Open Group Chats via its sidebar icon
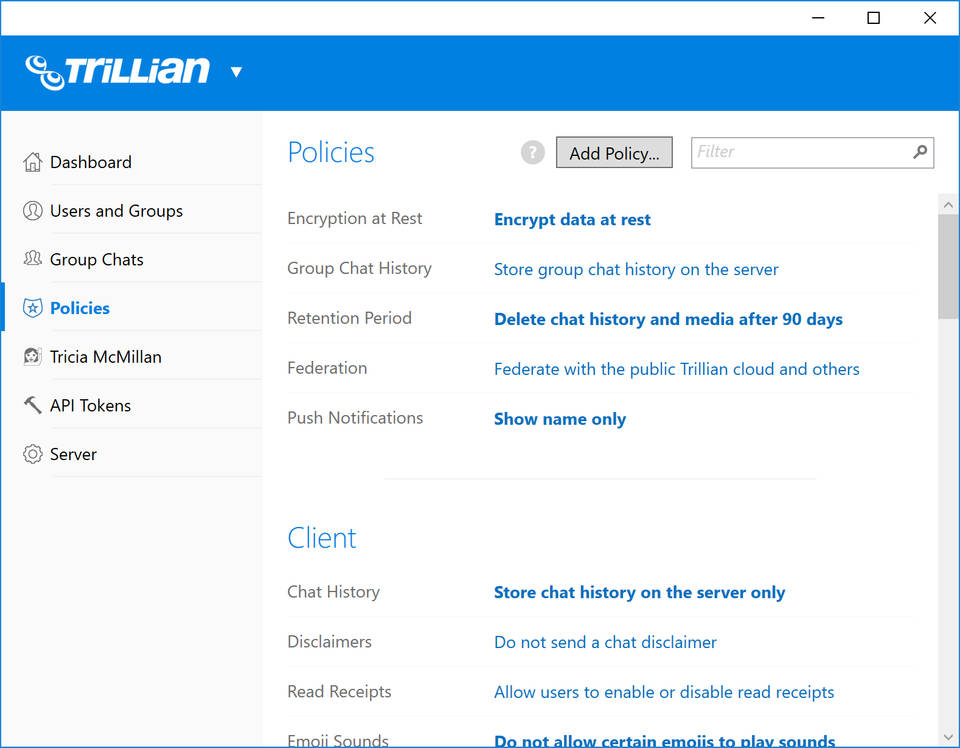The width and height of the screenshot is (960, 748). pyautogui.click(x=30, y=259)
